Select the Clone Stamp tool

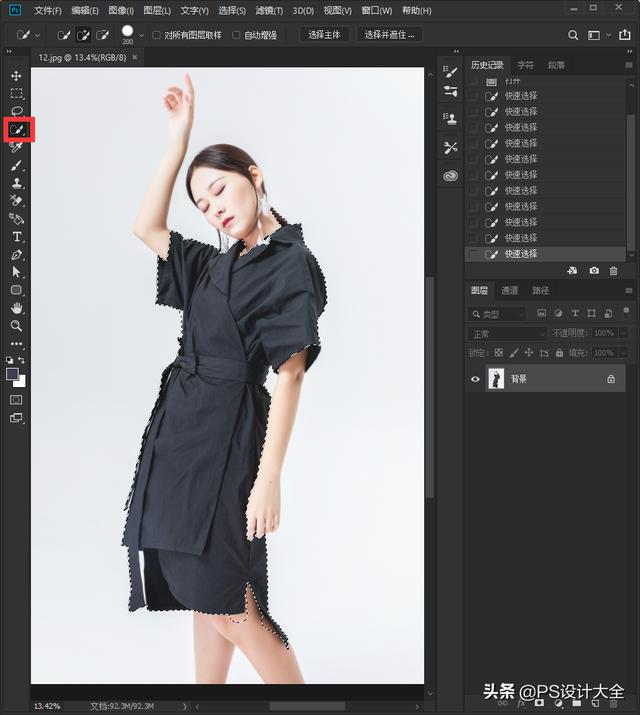[x=16, y=183]
